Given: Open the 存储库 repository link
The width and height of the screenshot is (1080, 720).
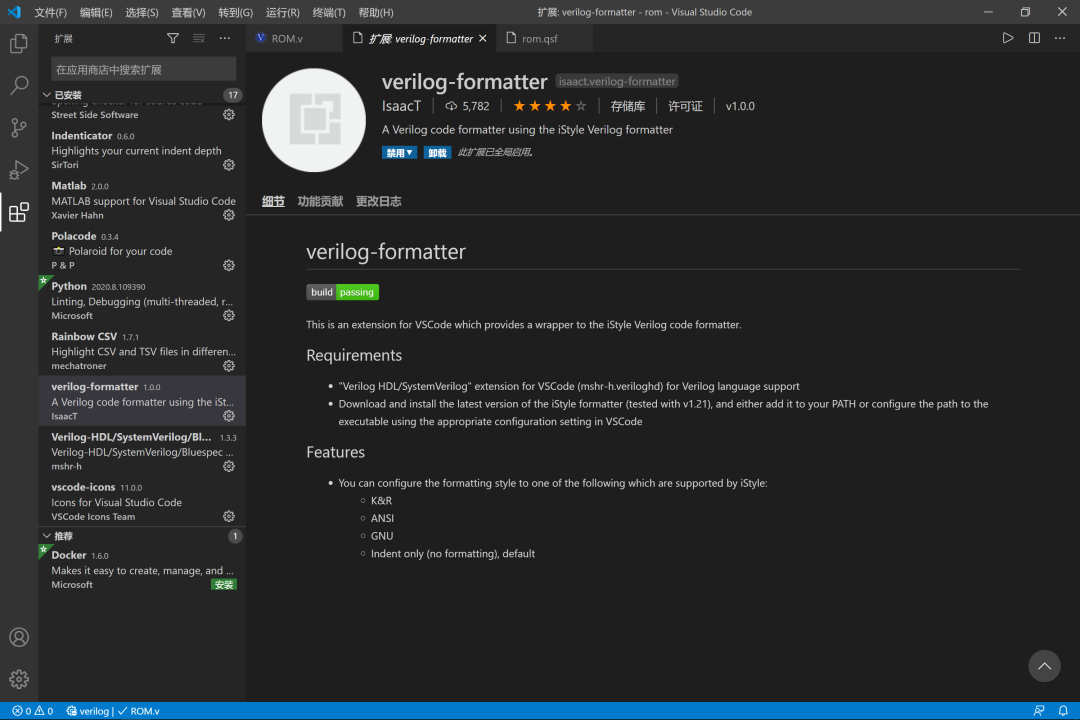Looking at the screenshot, I should point(627,106).
